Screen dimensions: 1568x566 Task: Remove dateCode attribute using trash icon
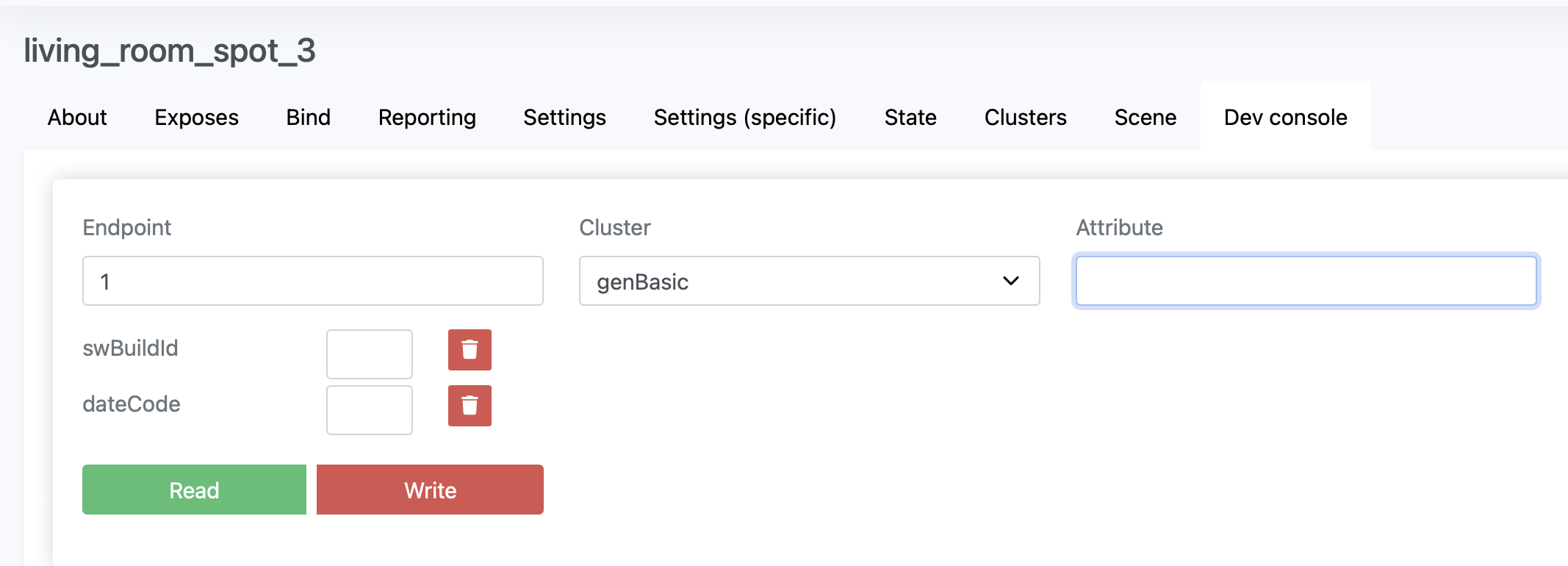470,406
